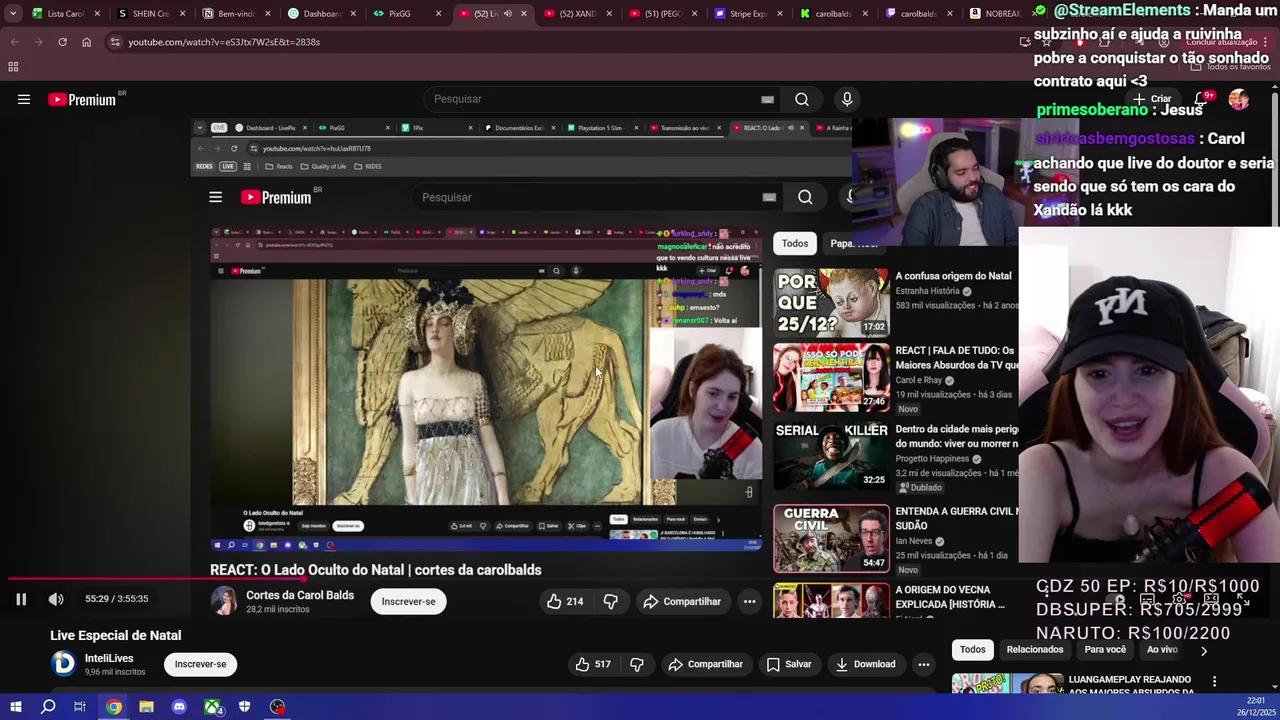Switch to the Bem-vindo Notion tab
The height and width of the screenshot is (720, 1280).
pyautogui.click(x=236, y=14)
